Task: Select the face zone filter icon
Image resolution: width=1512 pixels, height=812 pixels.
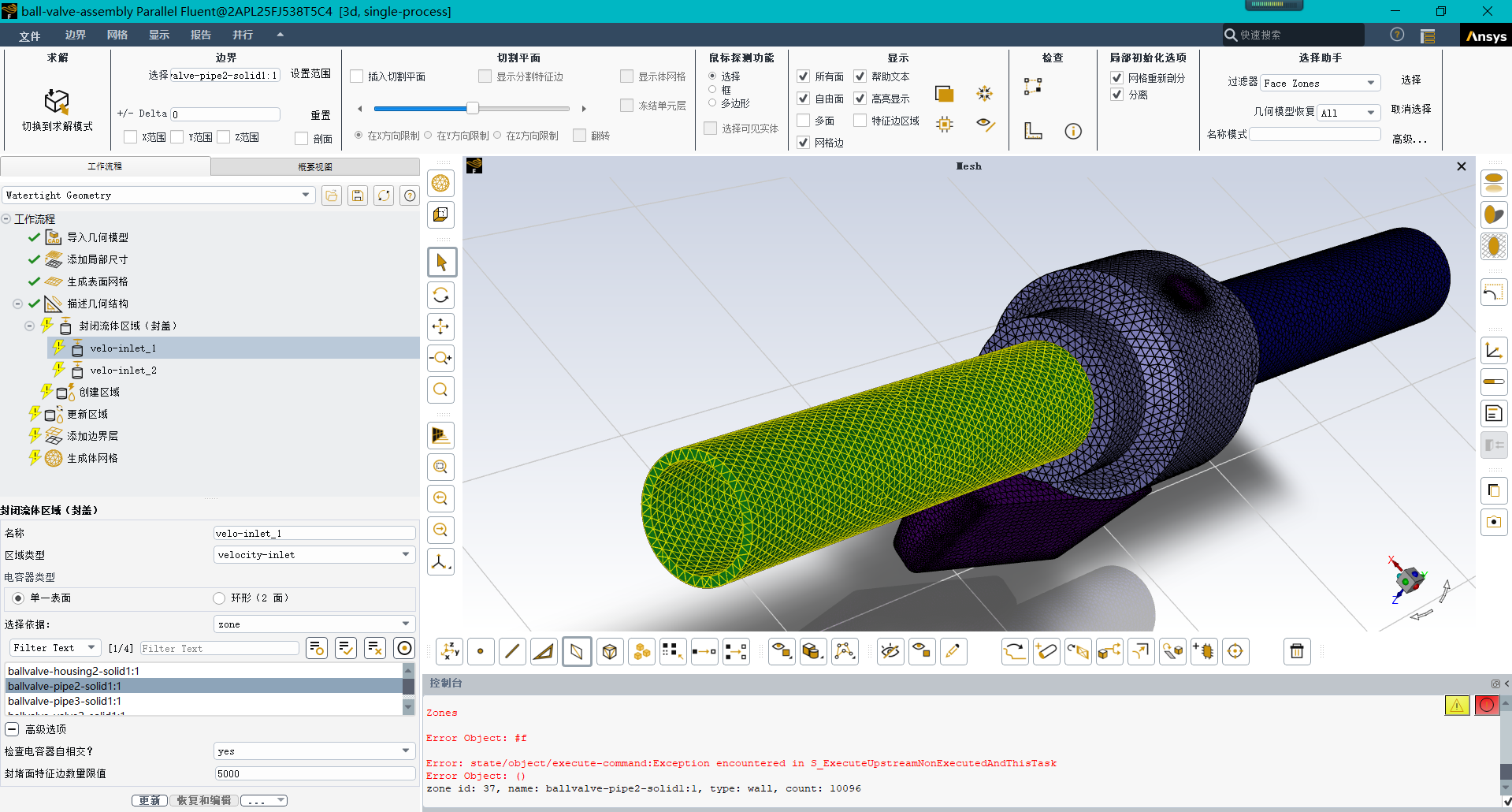Action: pyautogui.click(x=577, y=651)
